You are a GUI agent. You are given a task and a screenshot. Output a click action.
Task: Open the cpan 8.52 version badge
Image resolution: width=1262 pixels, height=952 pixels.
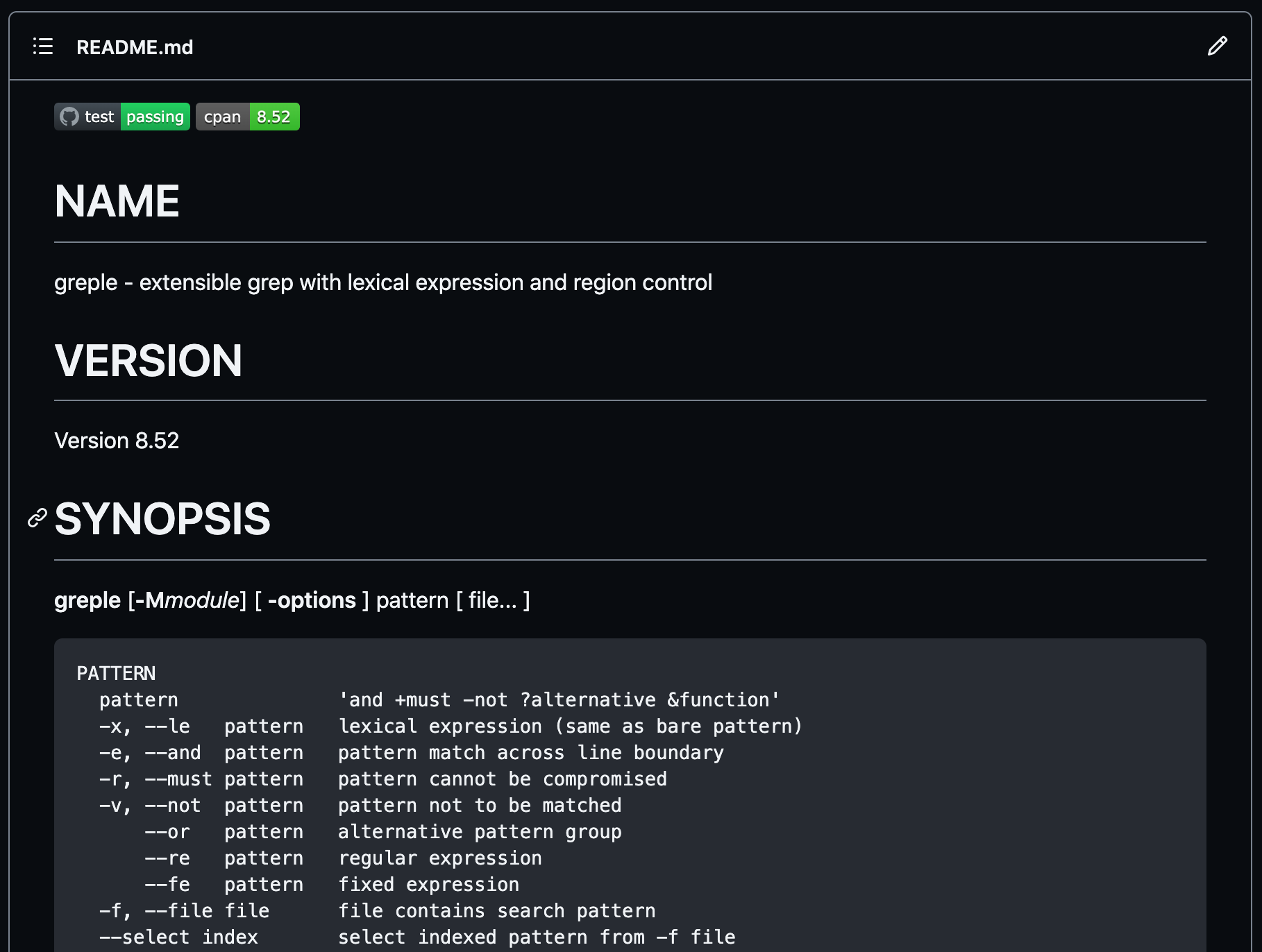(x=247, y=117)
